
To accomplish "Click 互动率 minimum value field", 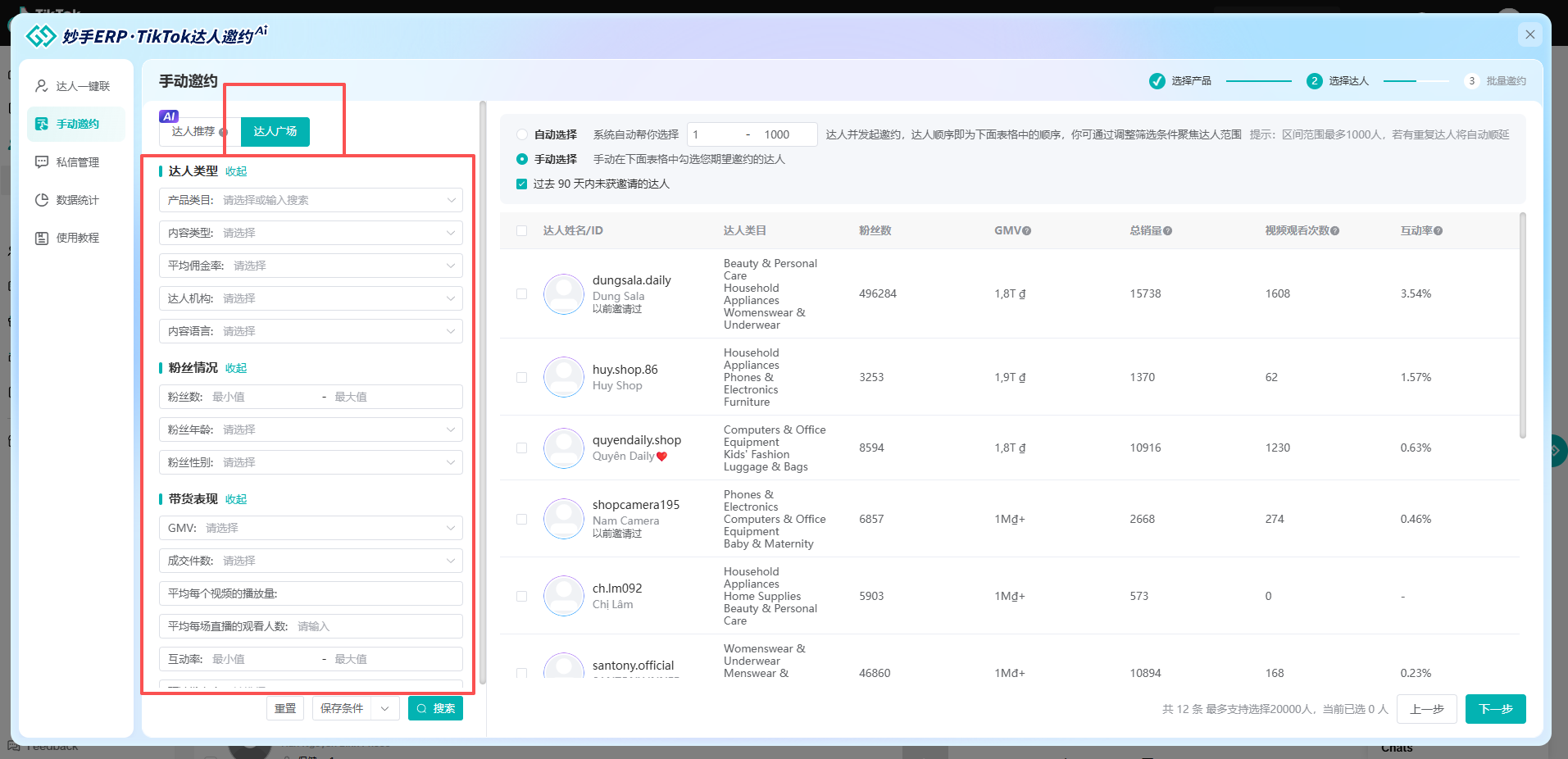I will point(262,659).
